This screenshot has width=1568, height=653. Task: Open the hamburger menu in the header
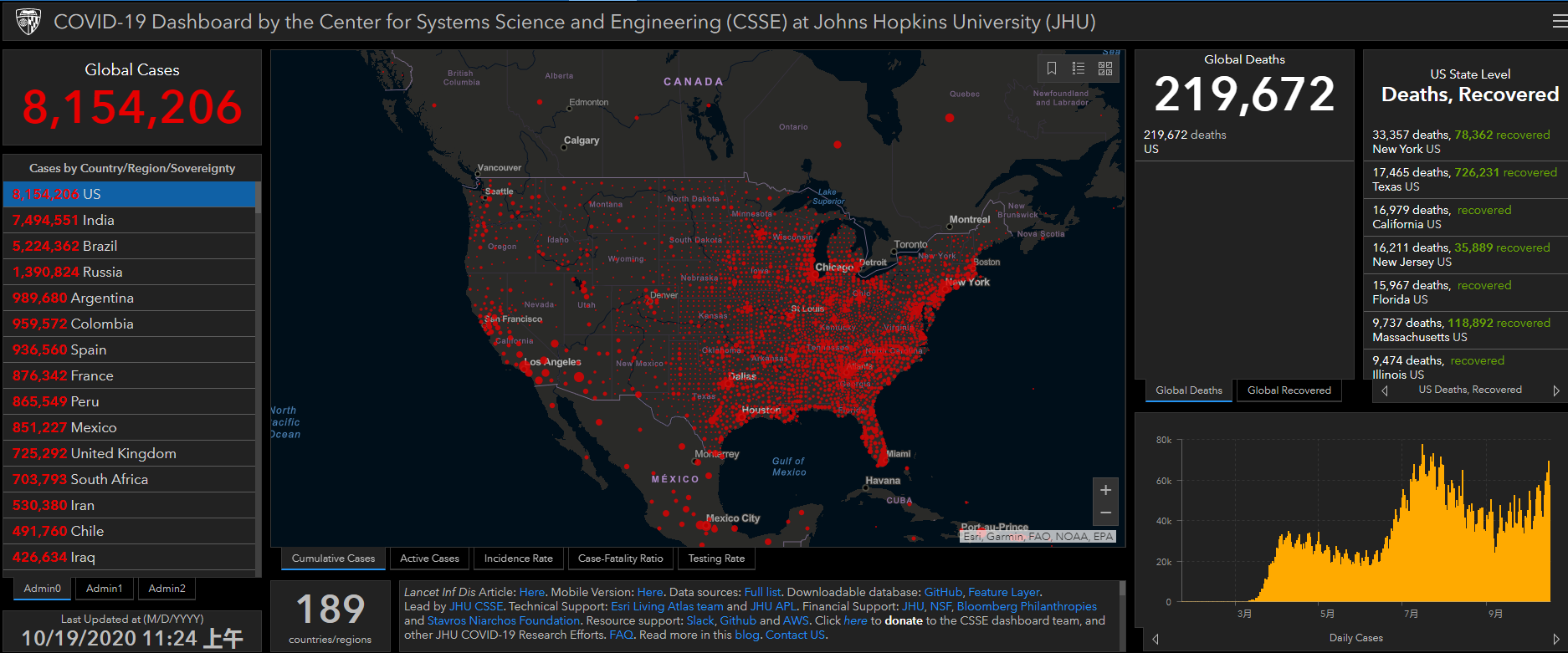[x=1560, y=22]
